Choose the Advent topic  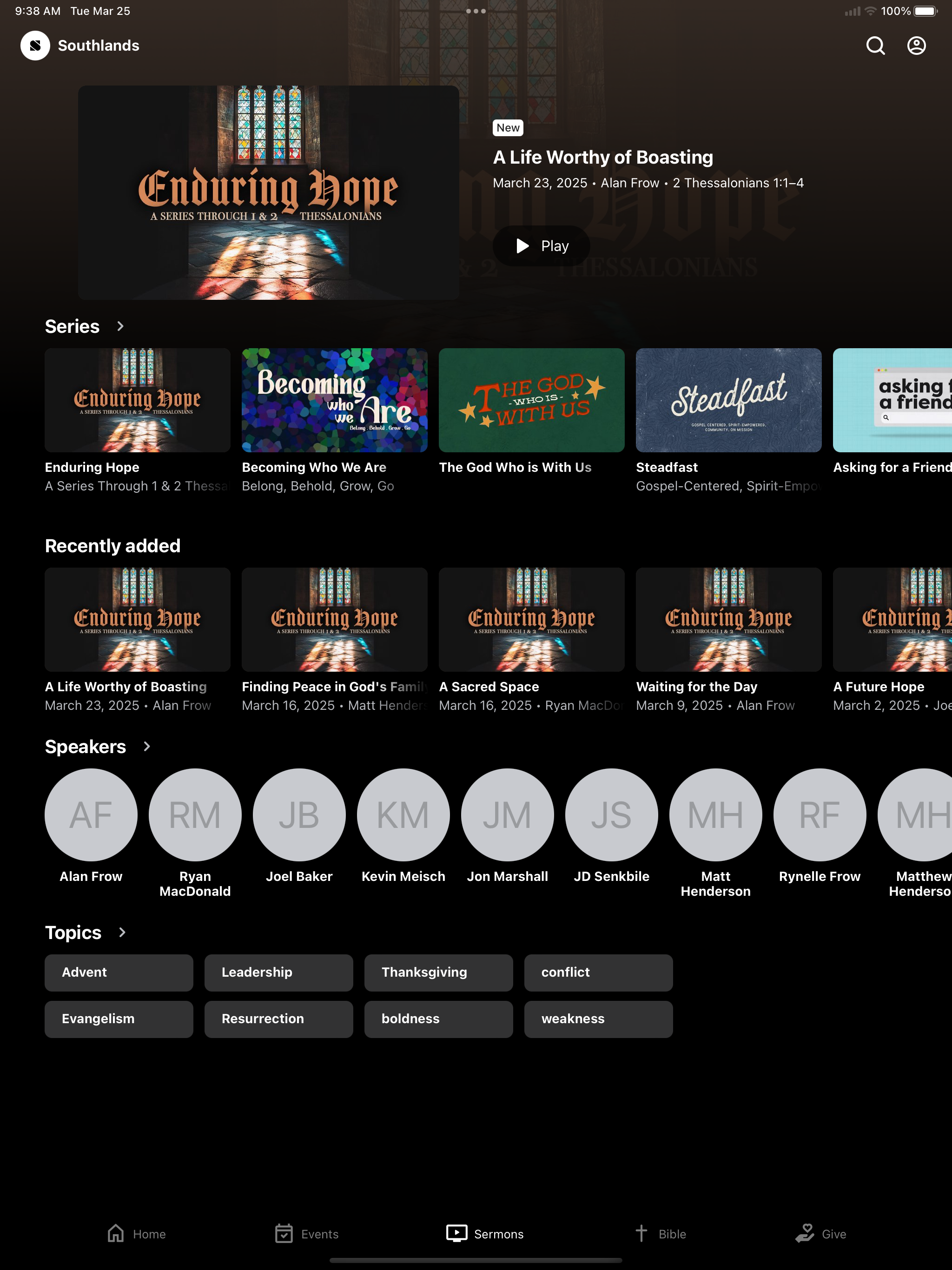pos(119,972)
